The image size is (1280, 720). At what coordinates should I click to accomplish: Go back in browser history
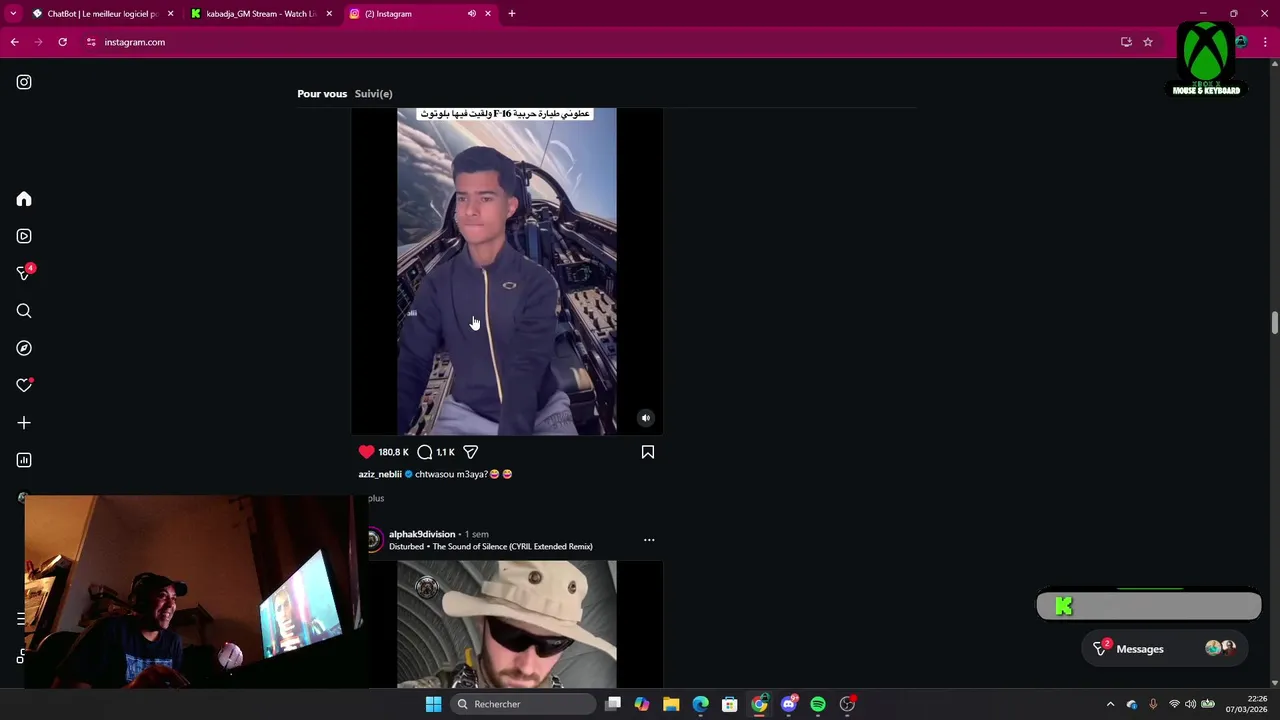click(14, 42)
